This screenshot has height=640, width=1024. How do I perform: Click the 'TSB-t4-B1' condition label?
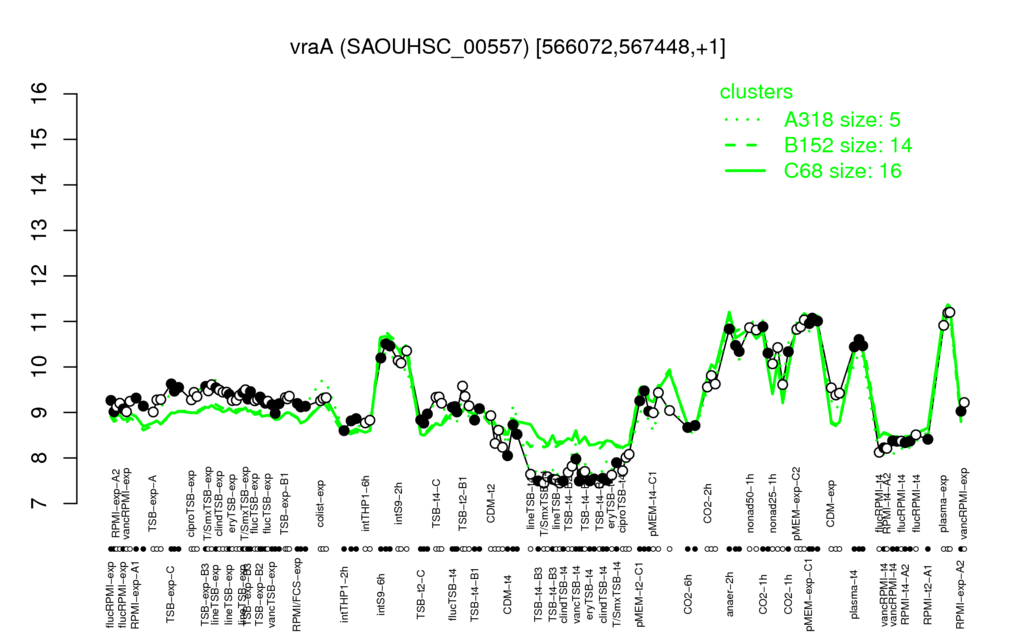474,595
